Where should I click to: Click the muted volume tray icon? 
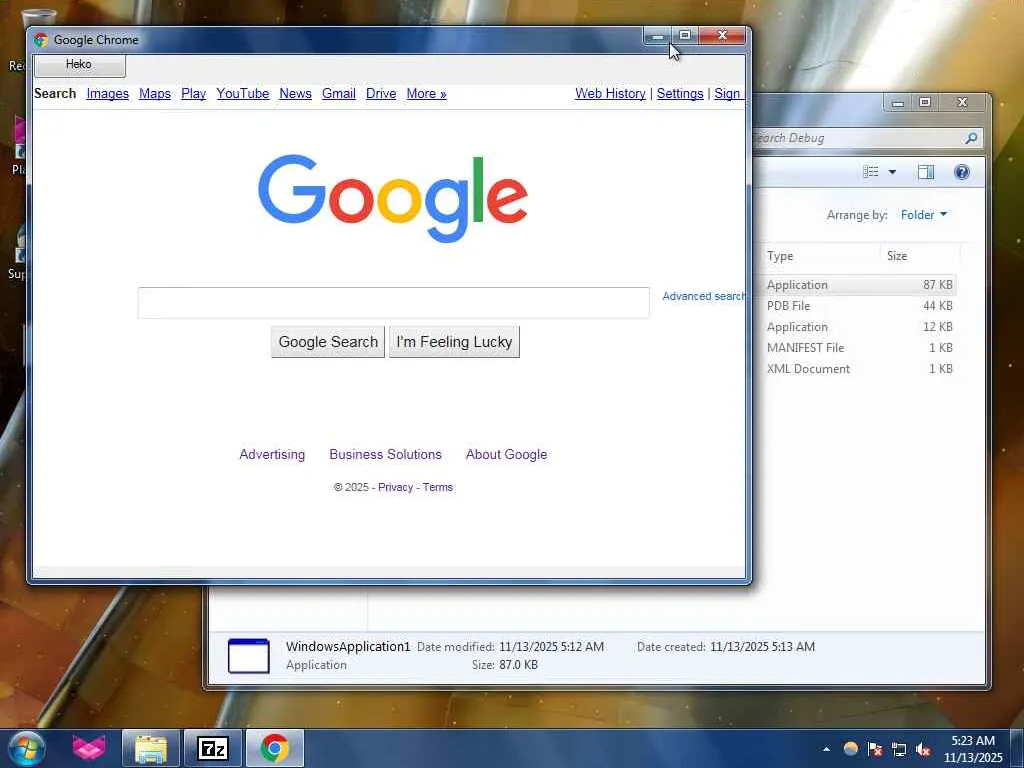point(923,749)
